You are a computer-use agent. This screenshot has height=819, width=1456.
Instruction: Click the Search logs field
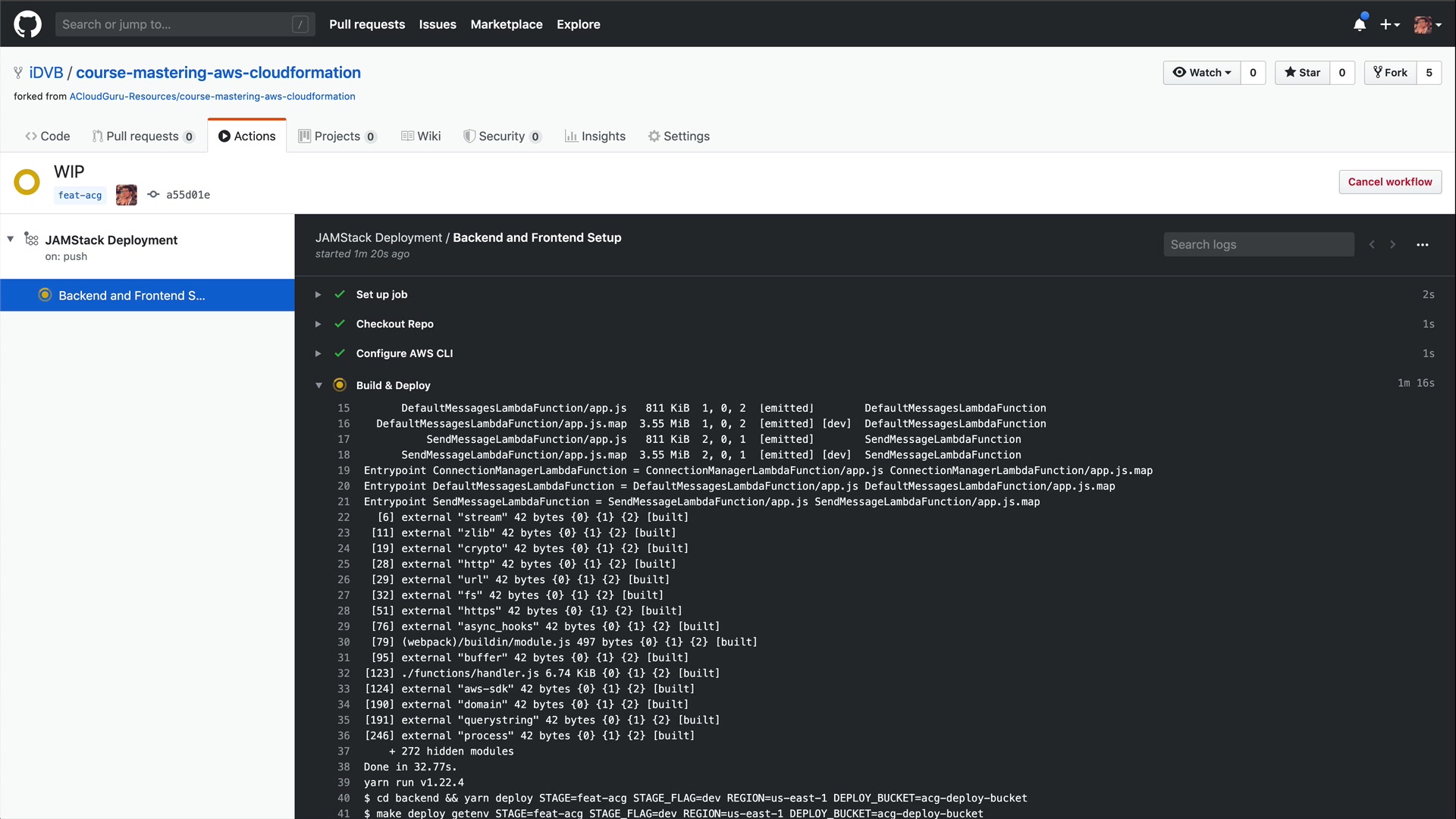point(1257,245)
